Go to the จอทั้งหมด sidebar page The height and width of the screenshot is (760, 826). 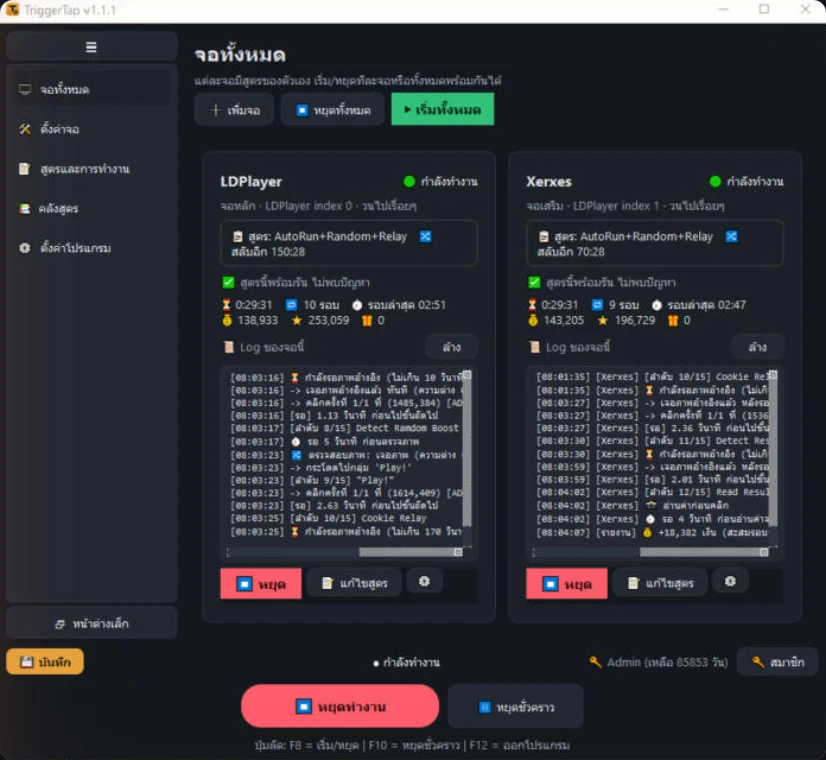(x=91, y=90)
